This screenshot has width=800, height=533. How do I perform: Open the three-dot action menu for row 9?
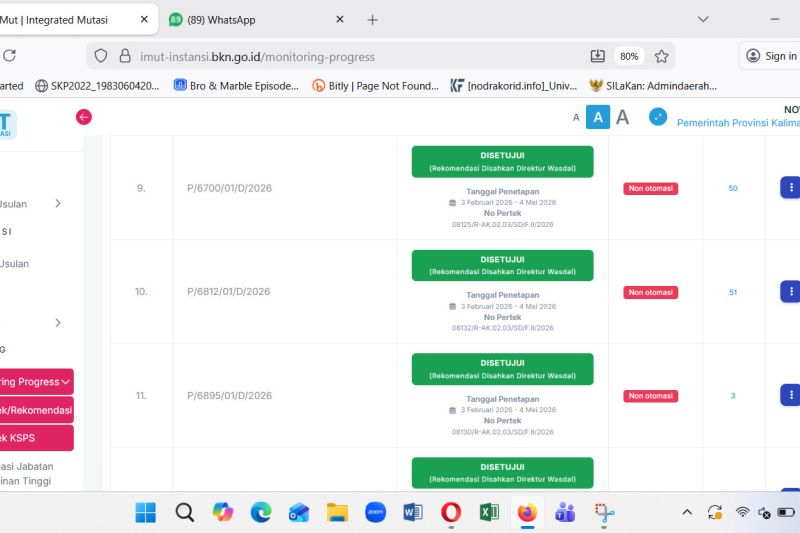point(791,188)
